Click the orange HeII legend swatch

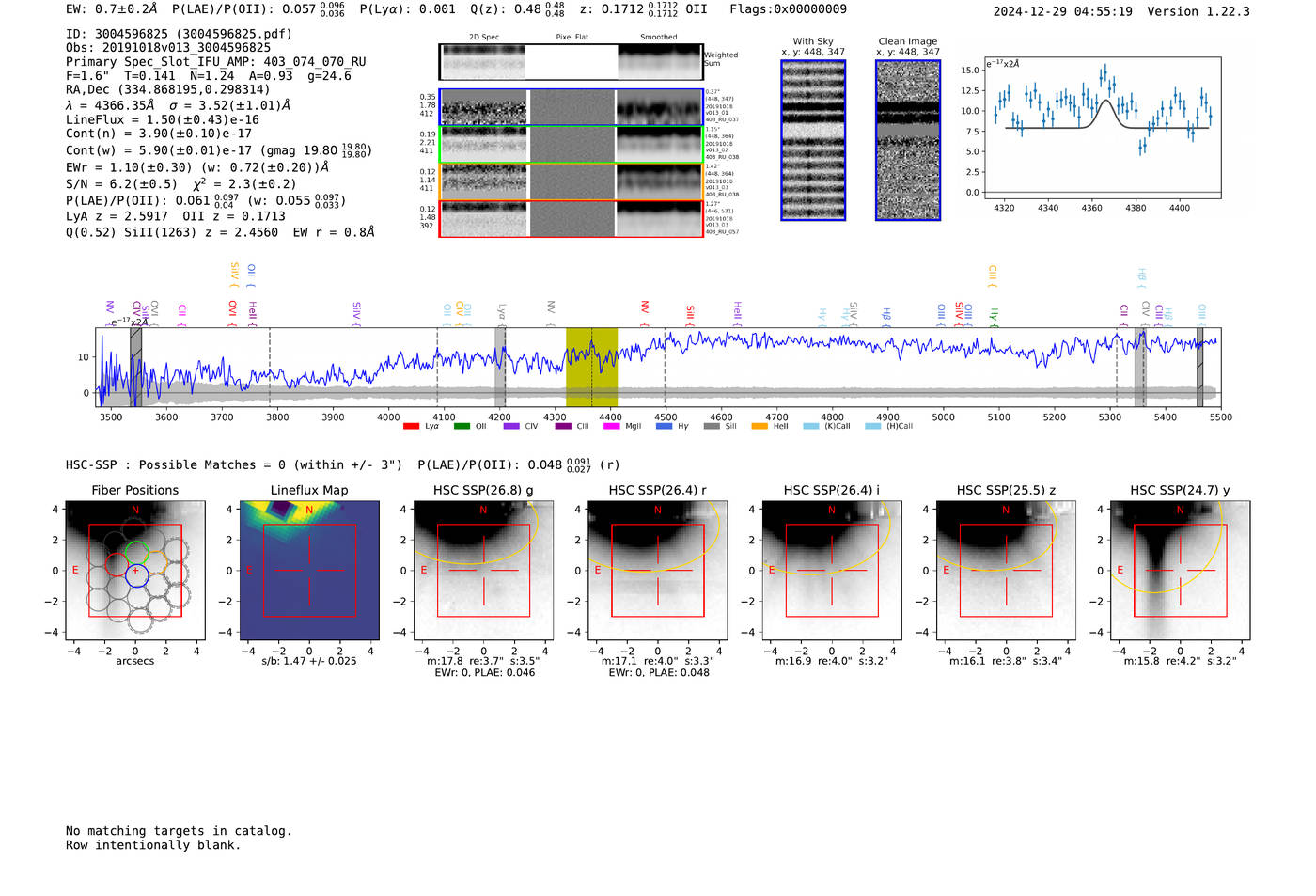760,426
